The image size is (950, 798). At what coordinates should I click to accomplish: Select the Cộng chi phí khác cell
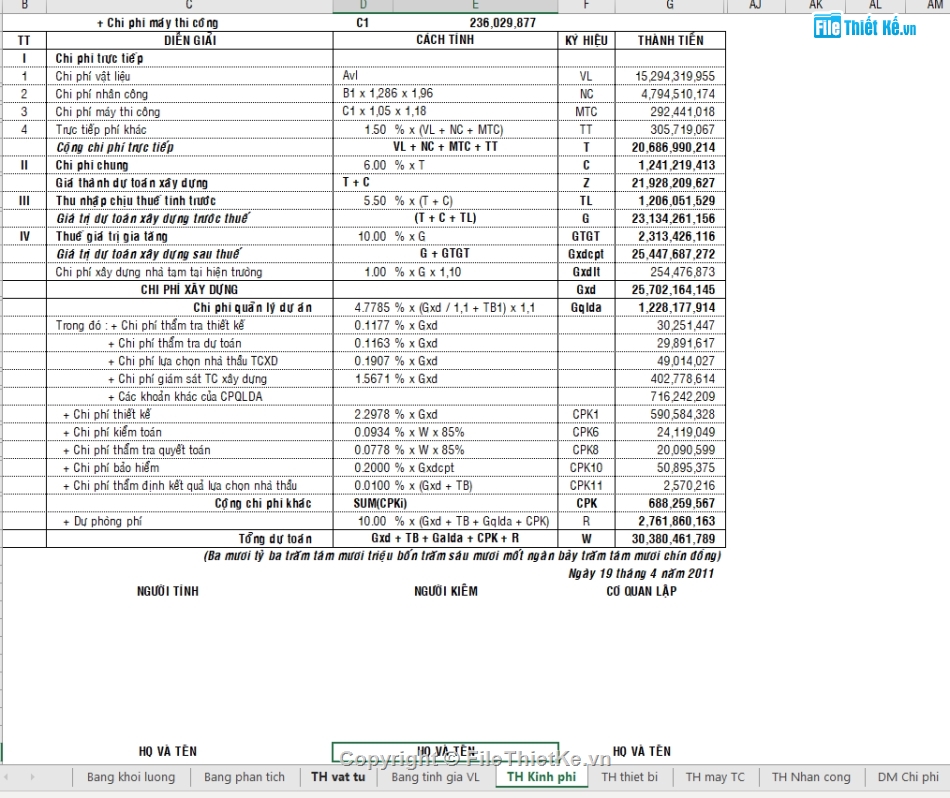(190, 504)
